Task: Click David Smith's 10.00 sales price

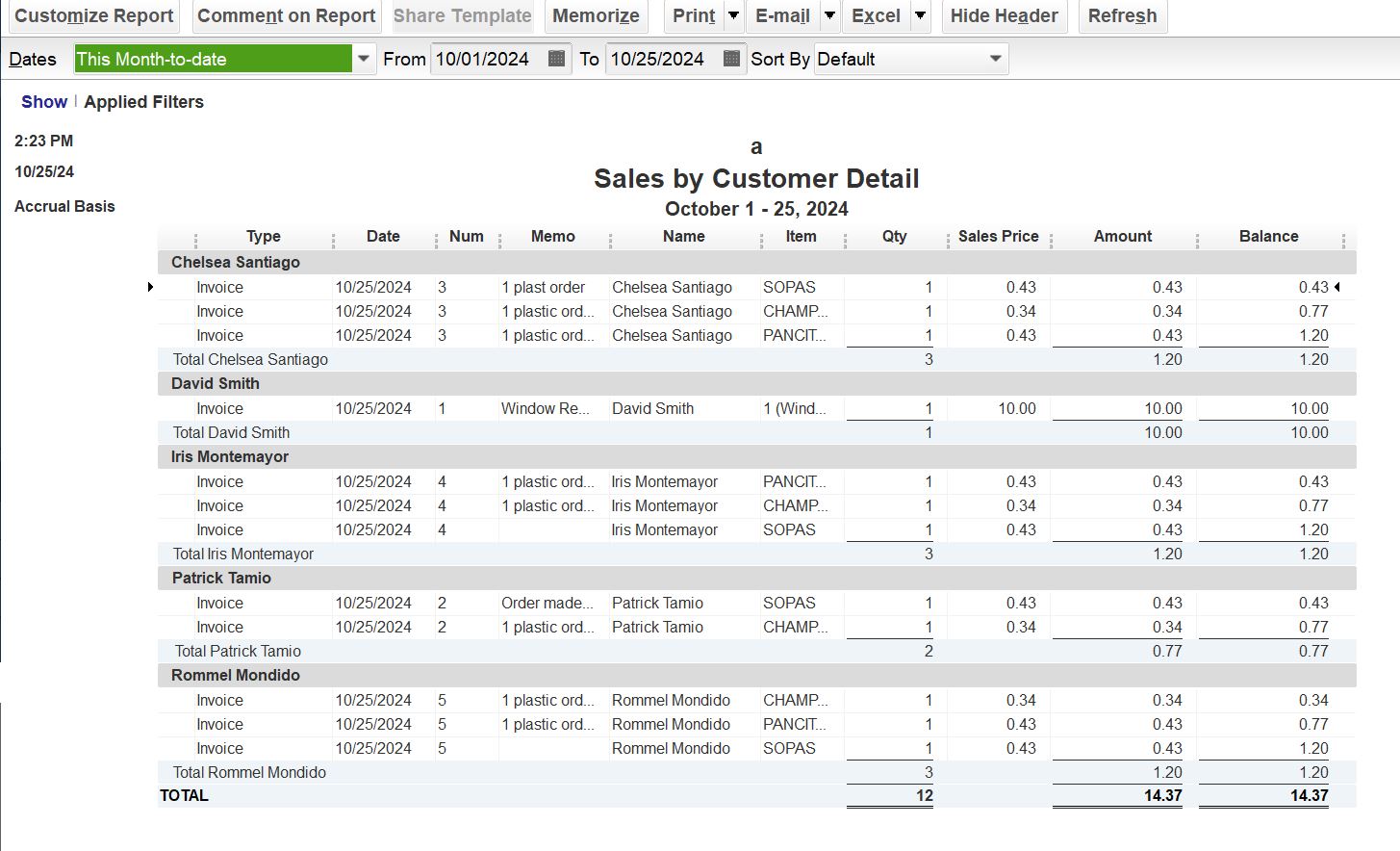Action: (x=1017, y=409)
